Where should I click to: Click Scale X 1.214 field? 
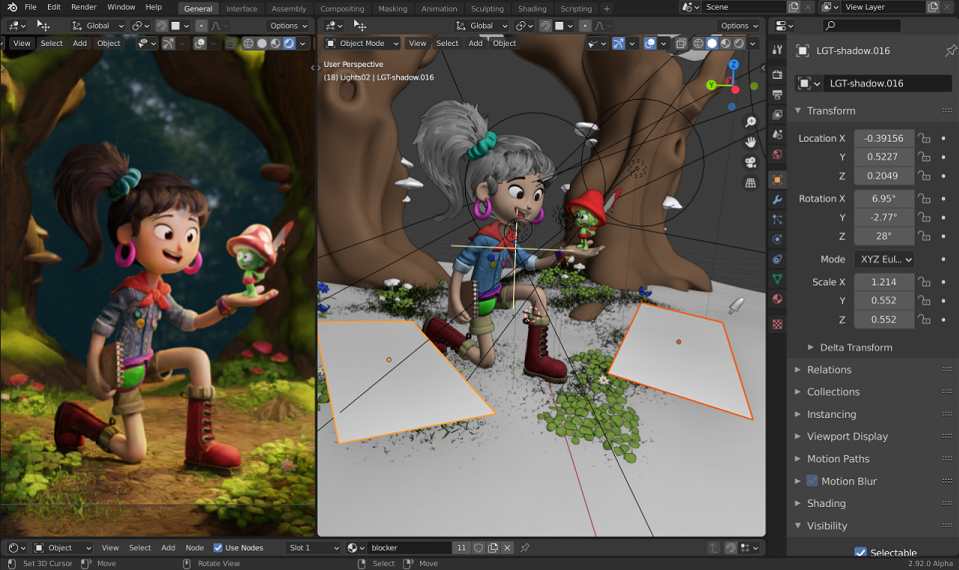[884, 282]
